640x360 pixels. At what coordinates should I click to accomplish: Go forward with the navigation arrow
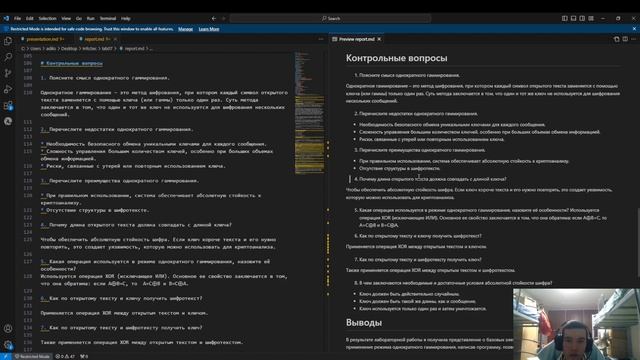pyautogui.click(x=223, y=18)
